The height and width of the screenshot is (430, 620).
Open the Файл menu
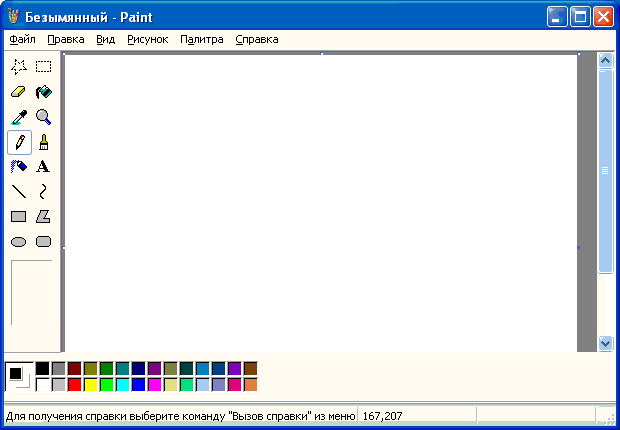pos(23,40)
